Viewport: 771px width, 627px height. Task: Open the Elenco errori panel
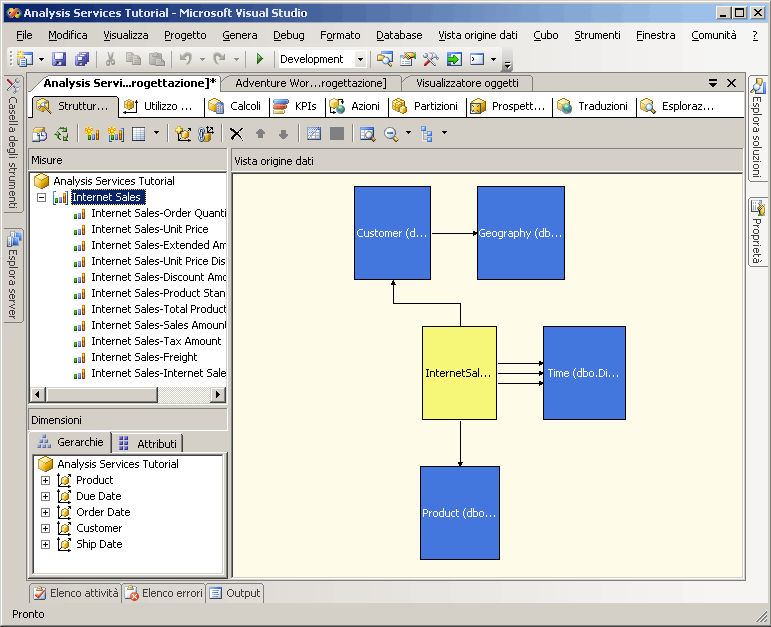point(164,593)
